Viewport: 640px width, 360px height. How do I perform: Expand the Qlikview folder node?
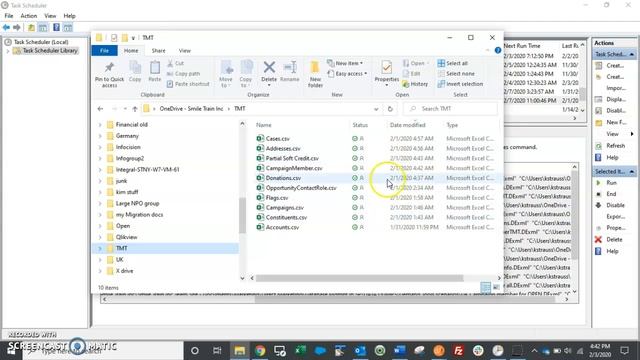pos(100,237)
